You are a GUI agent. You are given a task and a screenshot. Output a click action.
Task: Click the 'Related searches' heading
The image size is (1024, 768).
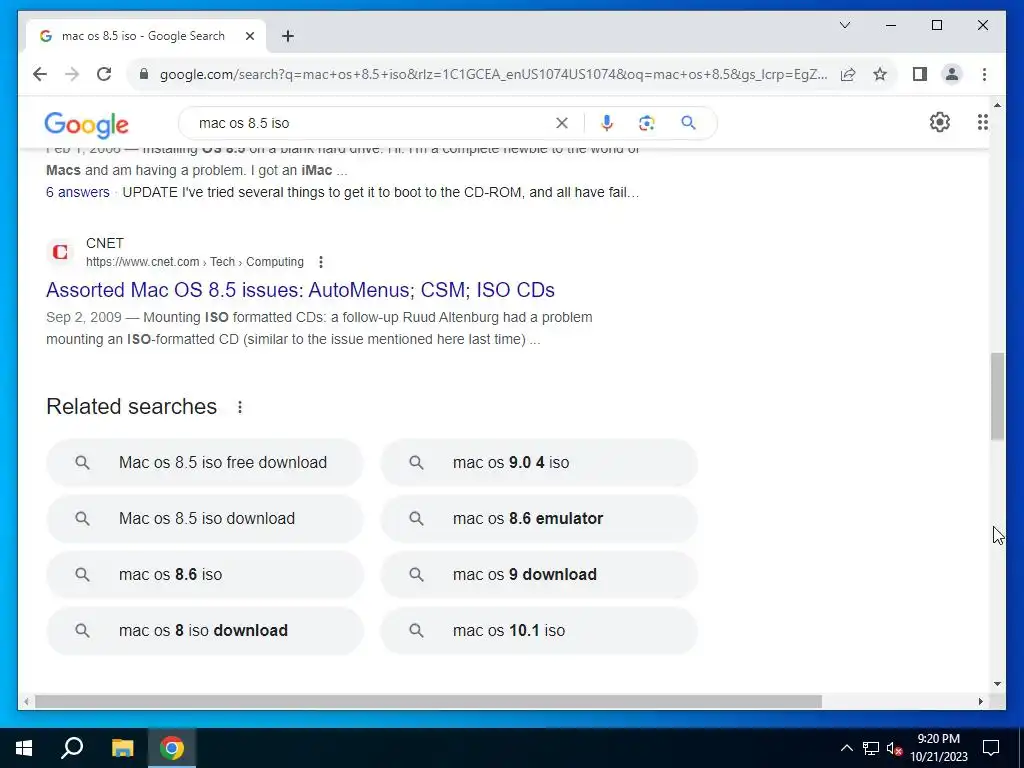point(131,407)
